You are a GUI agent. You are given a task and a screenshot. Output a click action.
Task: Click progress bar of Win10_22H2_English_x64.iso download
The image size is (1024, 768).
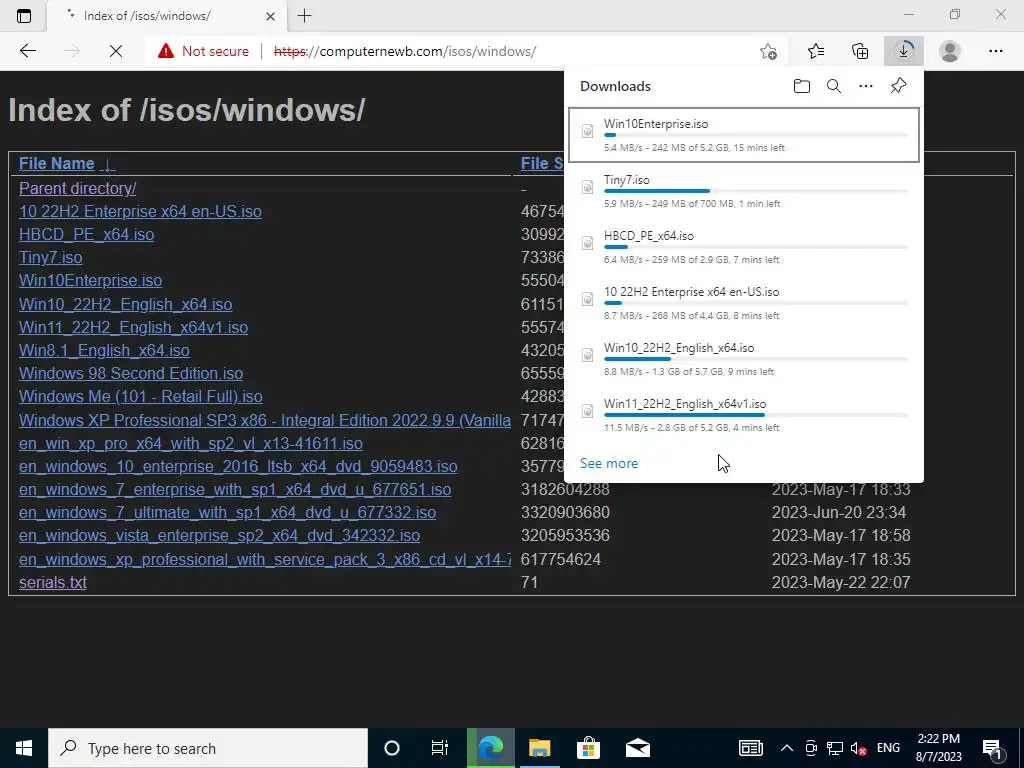(x=756, y=359)
